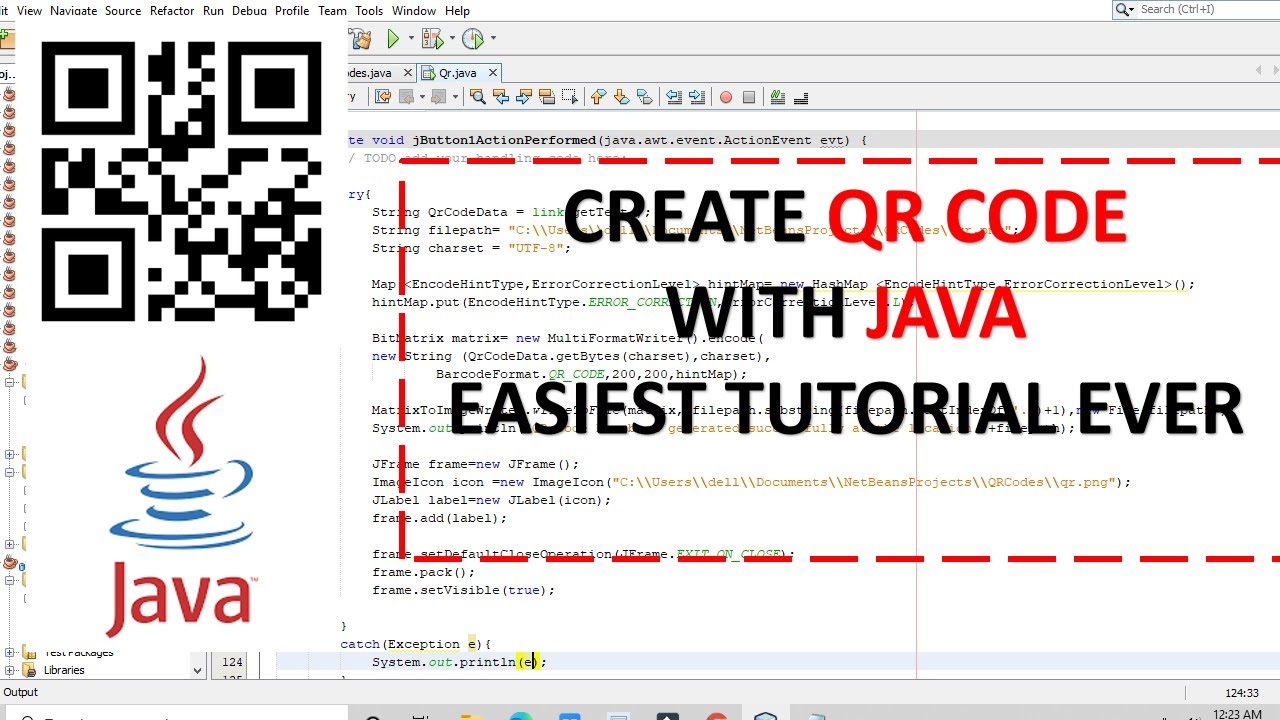
Task: Click the Uncomment lines icon
Action: (x=800, y=97)
